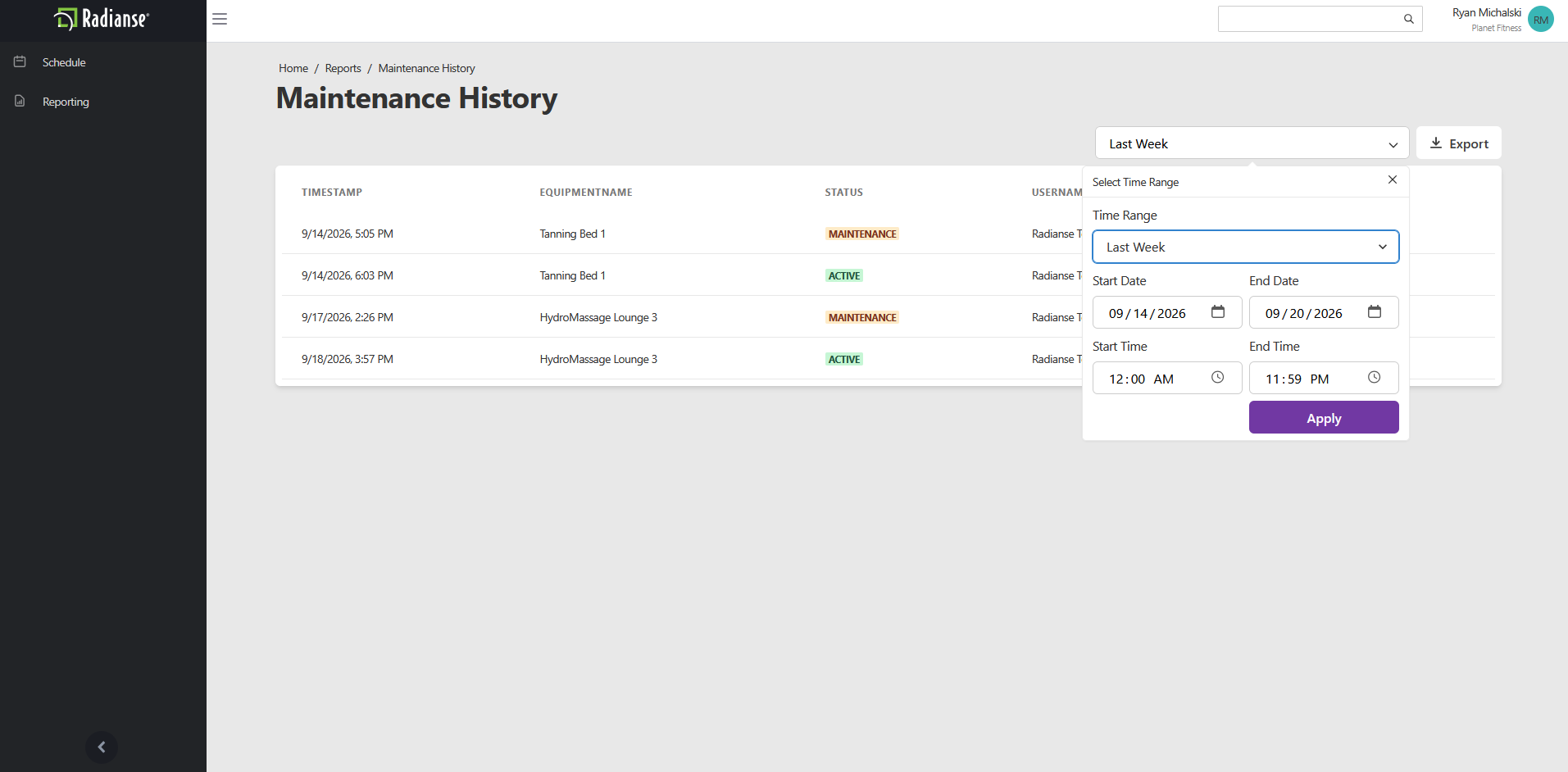Select the 9/14/2026, 5:05 PM timestamp cell

348,234
